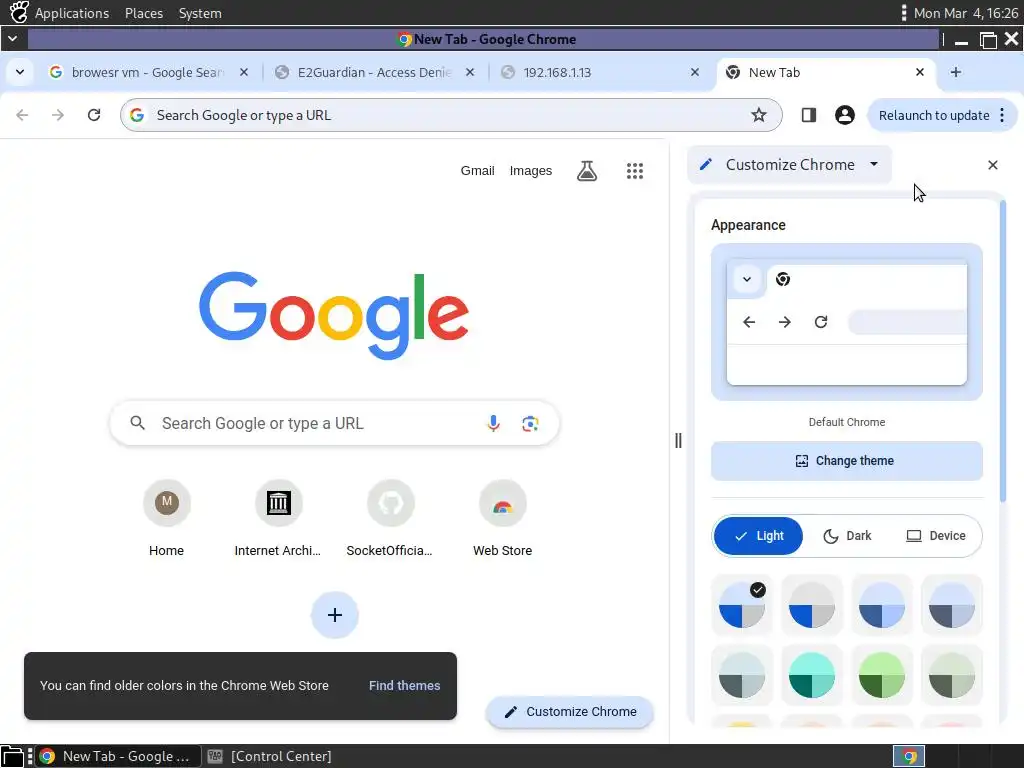Expand the Customize Chrome panel dropdown
This screenshot has width=1024, height=768.
[x=874, y=165]
